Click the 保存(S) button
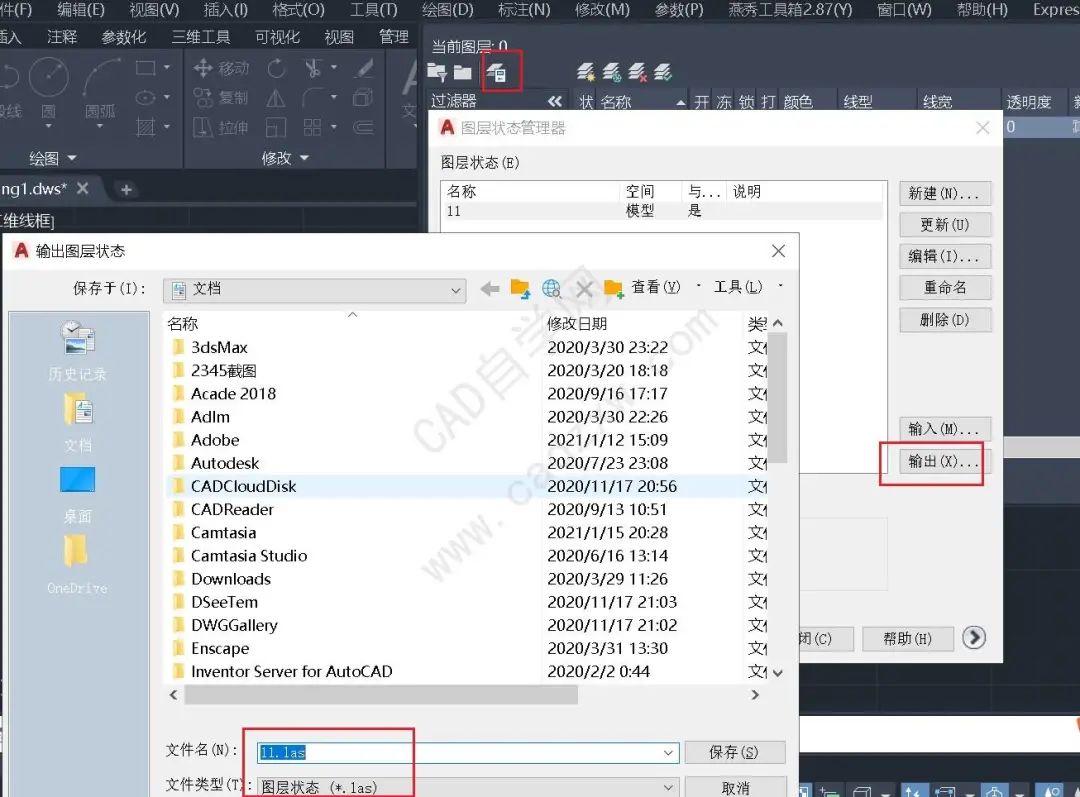The image size is (1080, 797). [x=735, y=752]
